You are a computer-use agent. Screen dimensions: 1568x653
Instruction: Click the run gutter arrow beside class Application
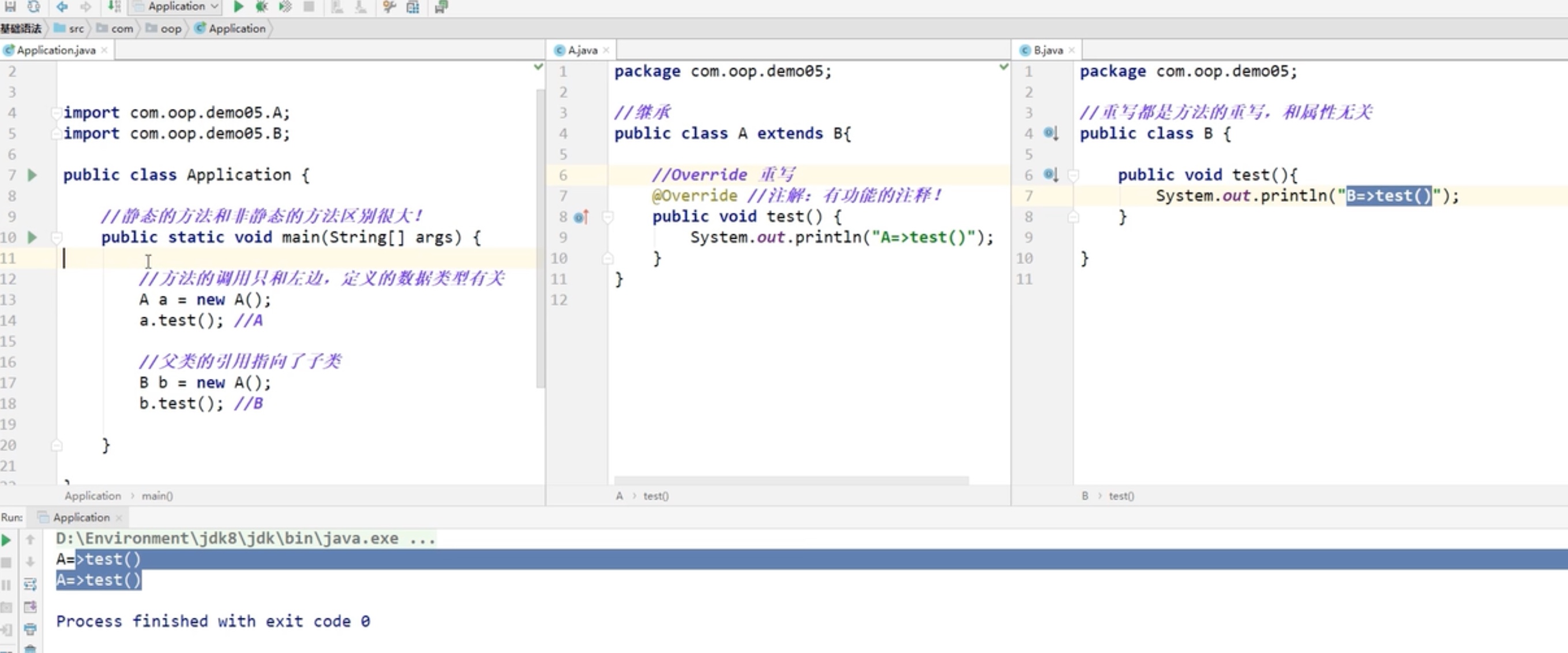[x=32, y=175]
